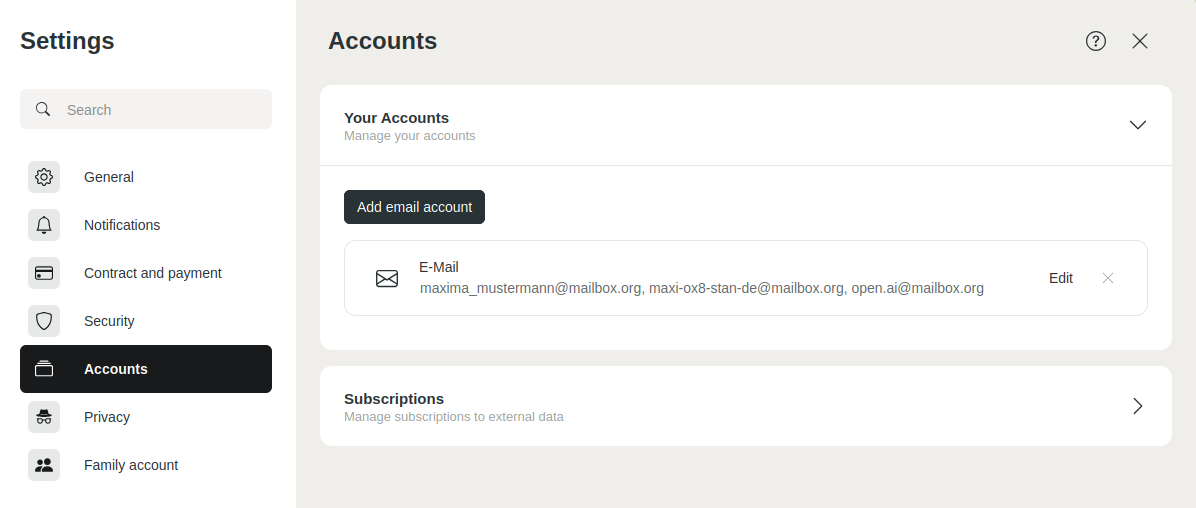The height and width of the screenshot is (508, 1196).
Task: Go to Privacy settings label
Action: click(107, 417)
